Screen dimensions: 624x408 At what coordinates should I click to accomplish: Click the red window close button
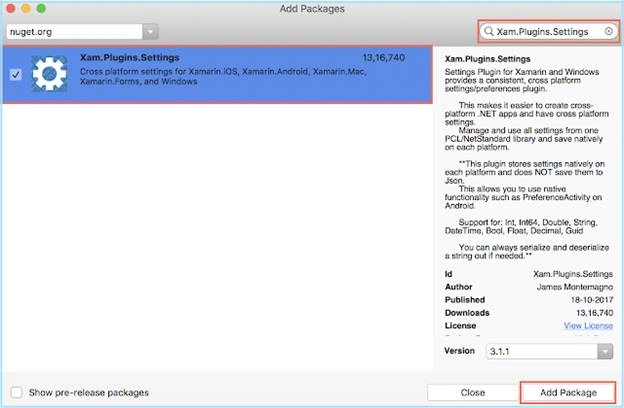11,8
